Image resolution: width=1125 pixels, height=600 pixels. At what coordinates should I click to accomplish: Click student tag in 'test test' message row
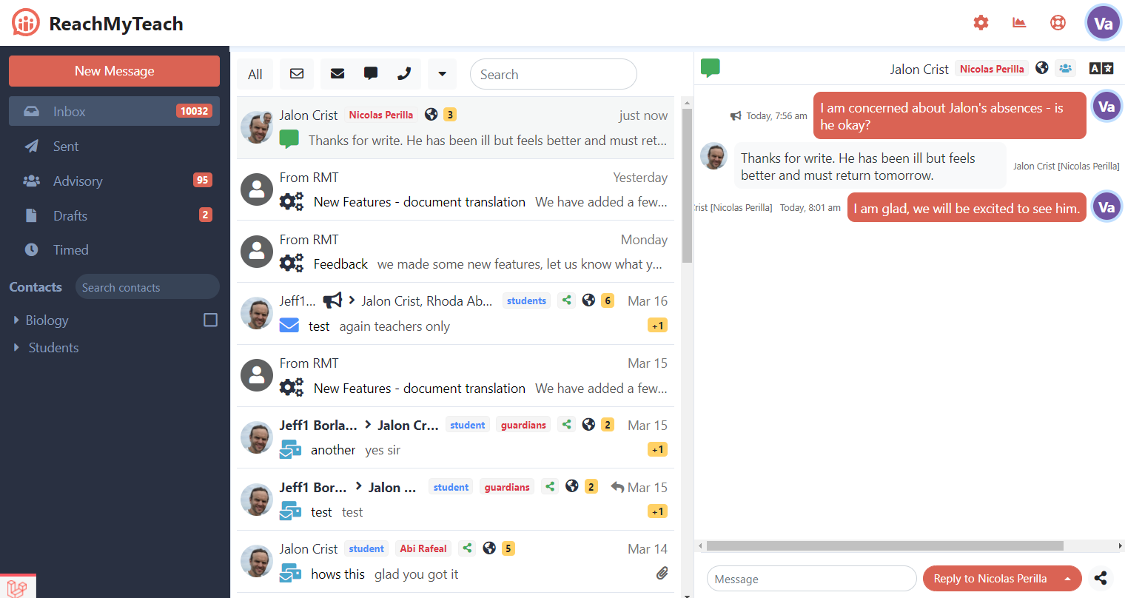click(451, 487)
